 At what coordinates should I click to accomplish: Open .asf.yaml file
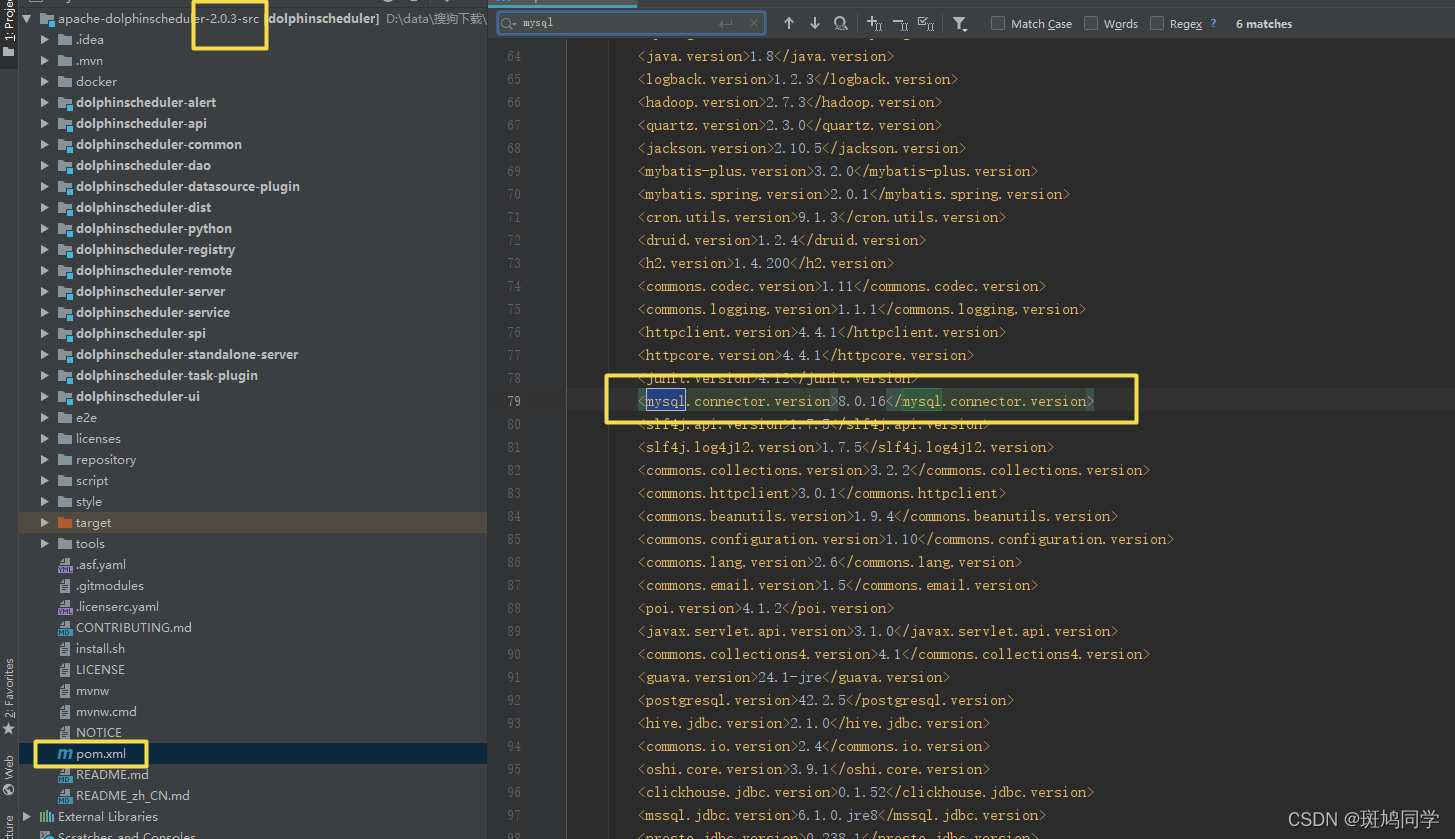coord(100,565)
